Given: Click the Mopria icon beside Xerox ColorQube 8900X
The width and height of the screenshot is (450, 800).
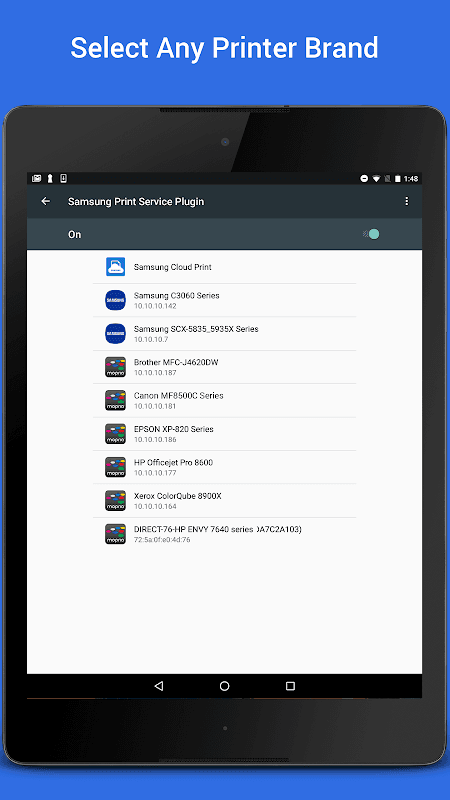Looking at the screenshot, I should point(115,501).
